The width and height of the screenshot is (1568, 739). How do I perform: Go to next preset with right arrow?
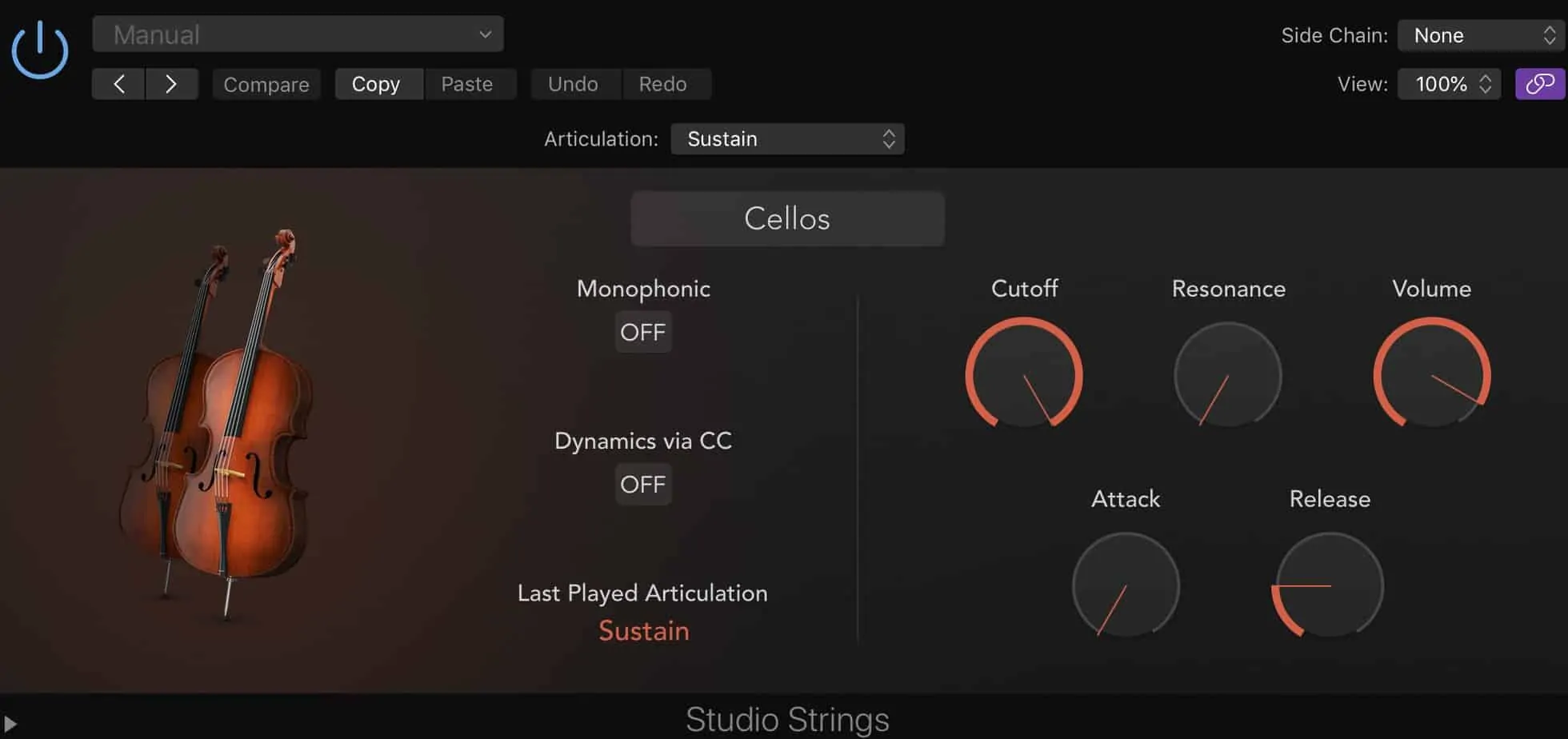coord(171,84)
